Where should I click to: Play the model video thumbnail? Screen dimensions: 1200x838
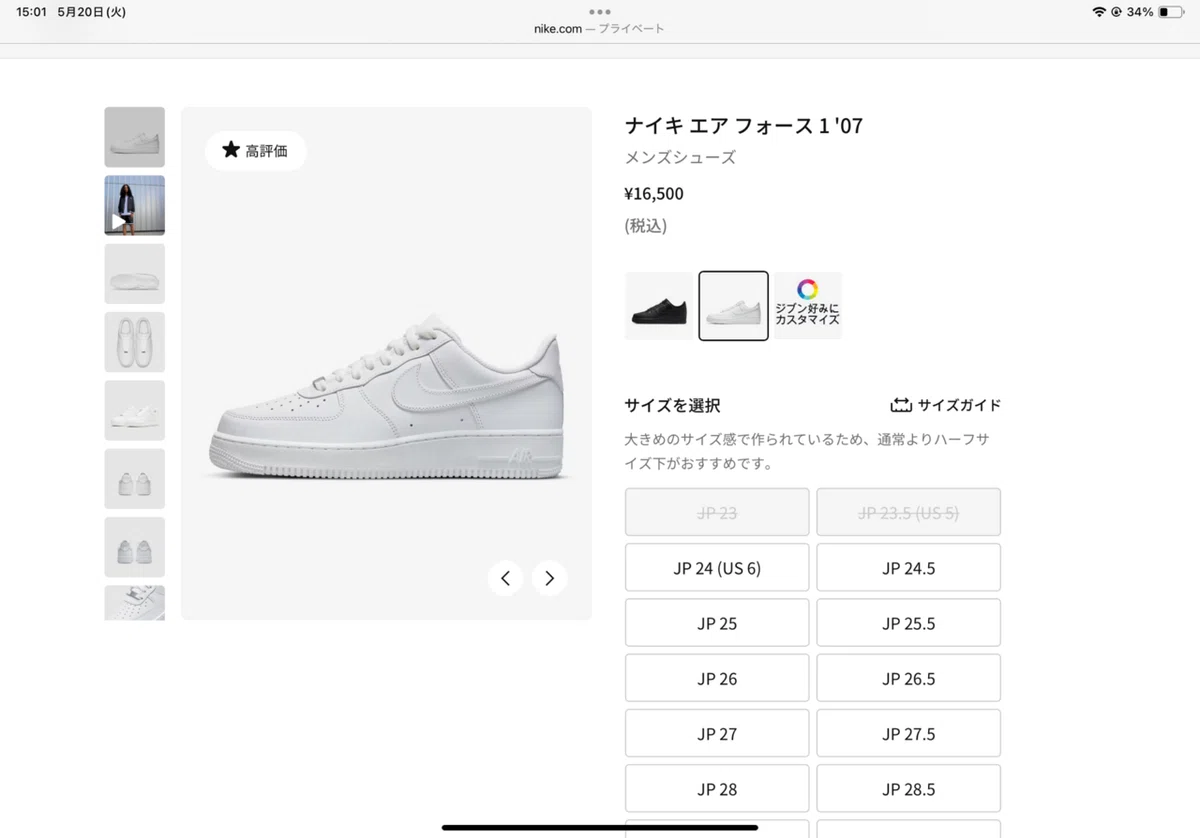pos(134,206)
